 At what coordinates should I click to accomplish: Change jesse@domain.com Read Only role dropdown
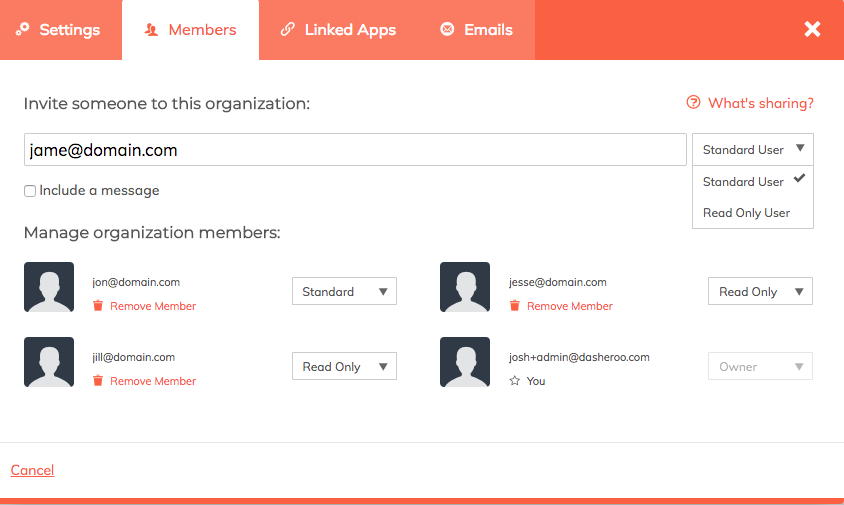point(760,292)
